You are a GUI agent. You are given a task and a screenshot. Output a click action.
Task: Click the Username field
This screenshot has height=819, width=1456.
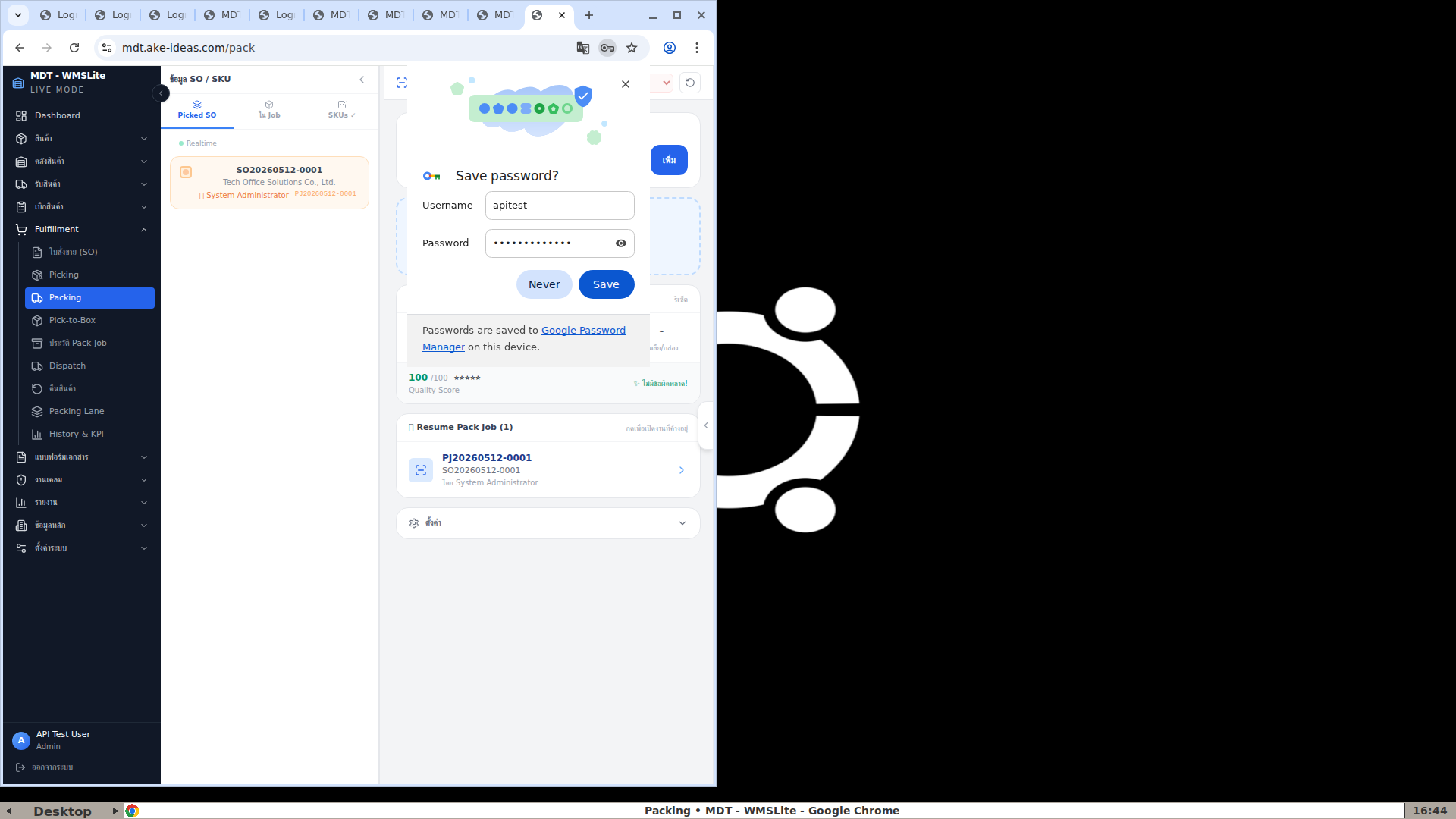[x=560, y=206]
